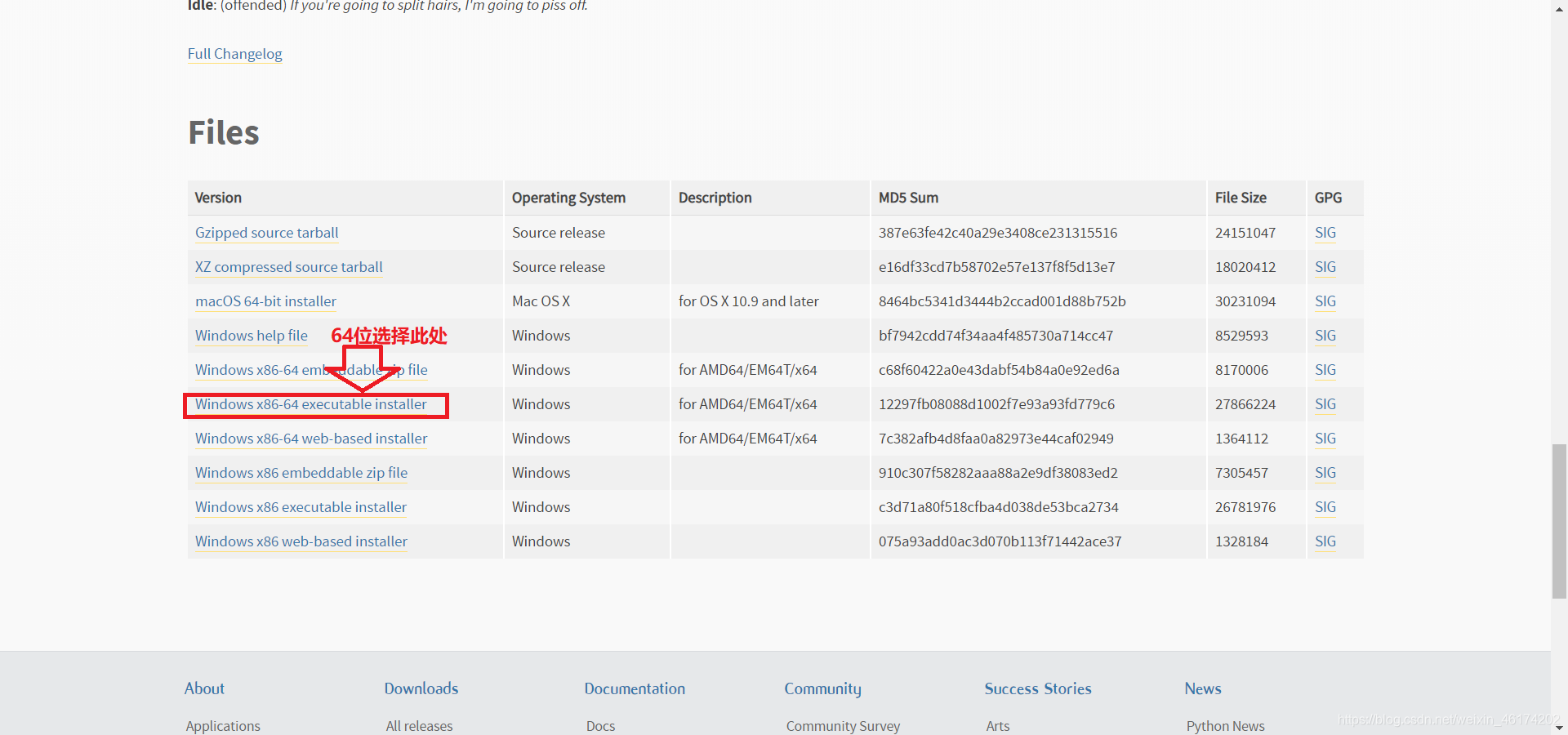This screenshot has height=735, width=1568.
Task: Go to Applications footer link
Action: point(223,726)
